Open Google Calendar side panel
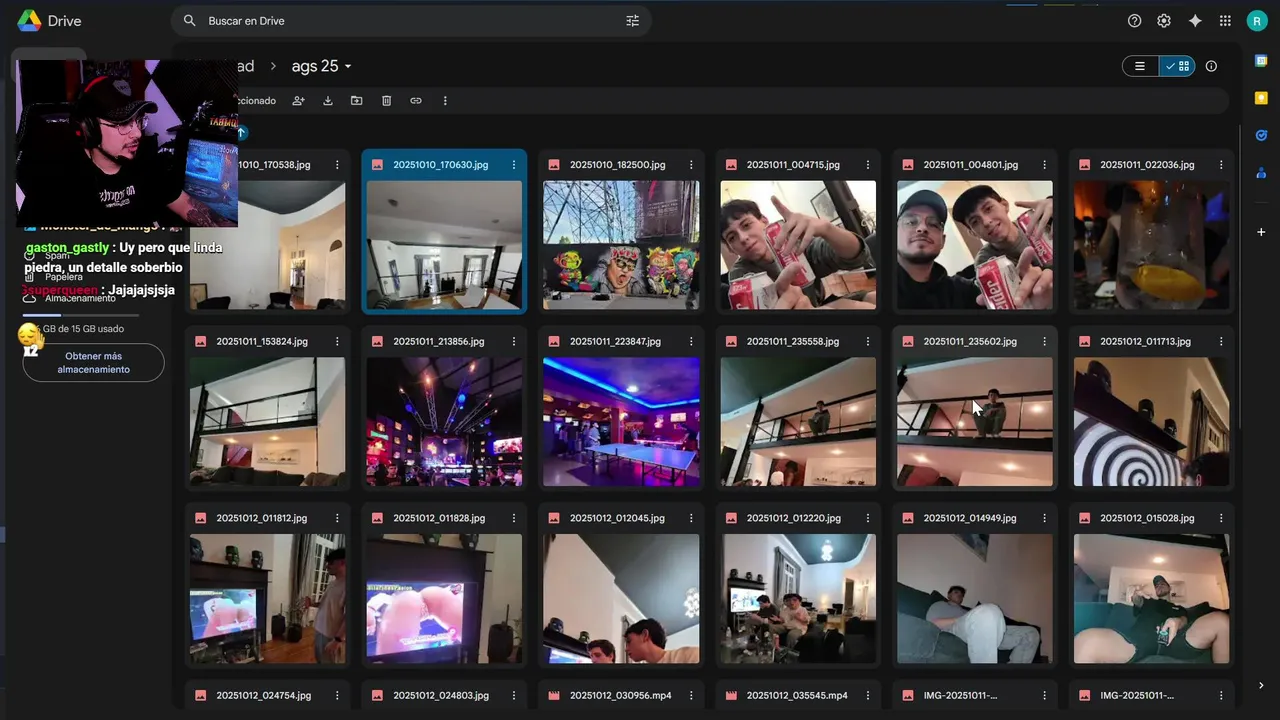This screenshot has height=720, width=1280. click(x=1261, y=61)
